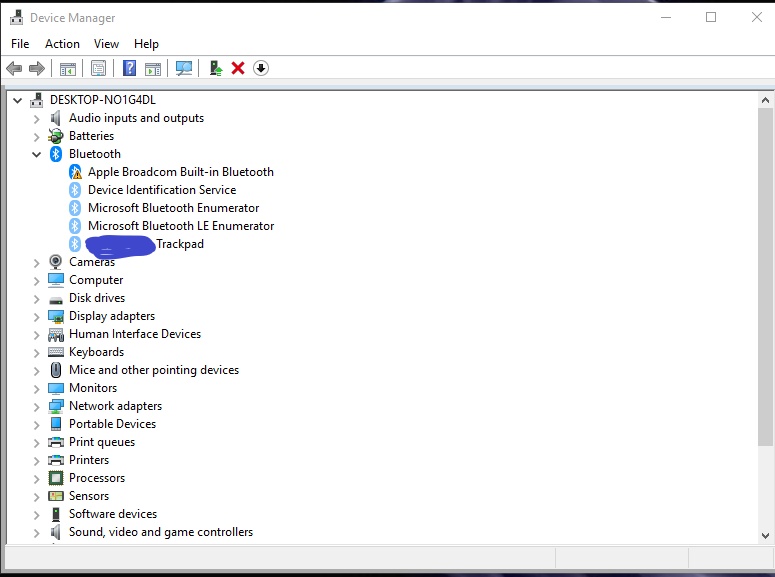Open Properties via toolbar icon
This screenshot has width=775, height=577.
[98, 68]
